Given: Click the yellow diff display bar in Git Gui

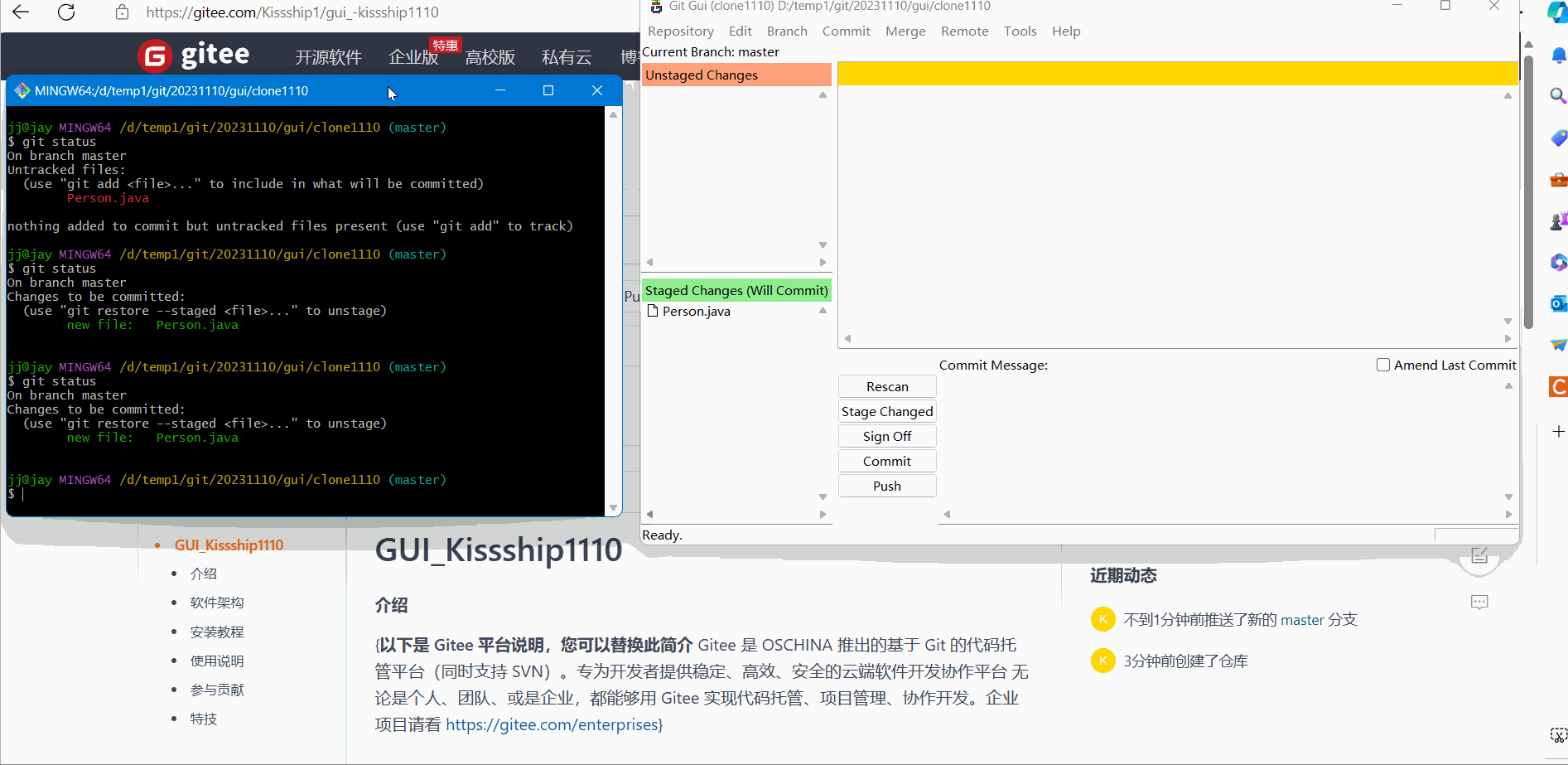Looking at the screenshot, I should click(x=1176, y=74).
